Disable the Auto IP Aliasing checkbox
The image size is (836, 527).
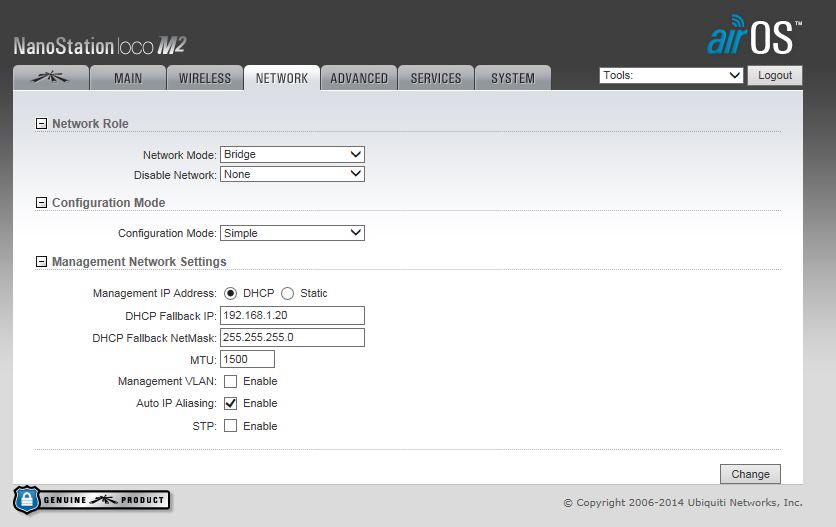(x=230, y=403)
